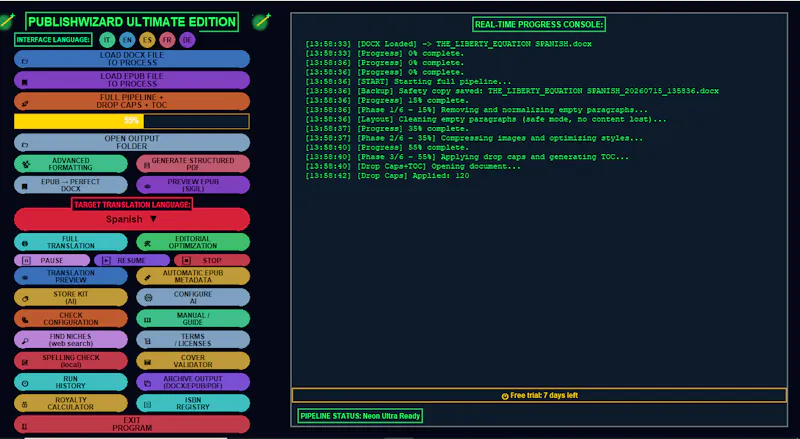This screenshot has height=439, width=800.
Task: Click Load EPUB File To Process button
Action: pyautogui.click(x=132, y=80)
